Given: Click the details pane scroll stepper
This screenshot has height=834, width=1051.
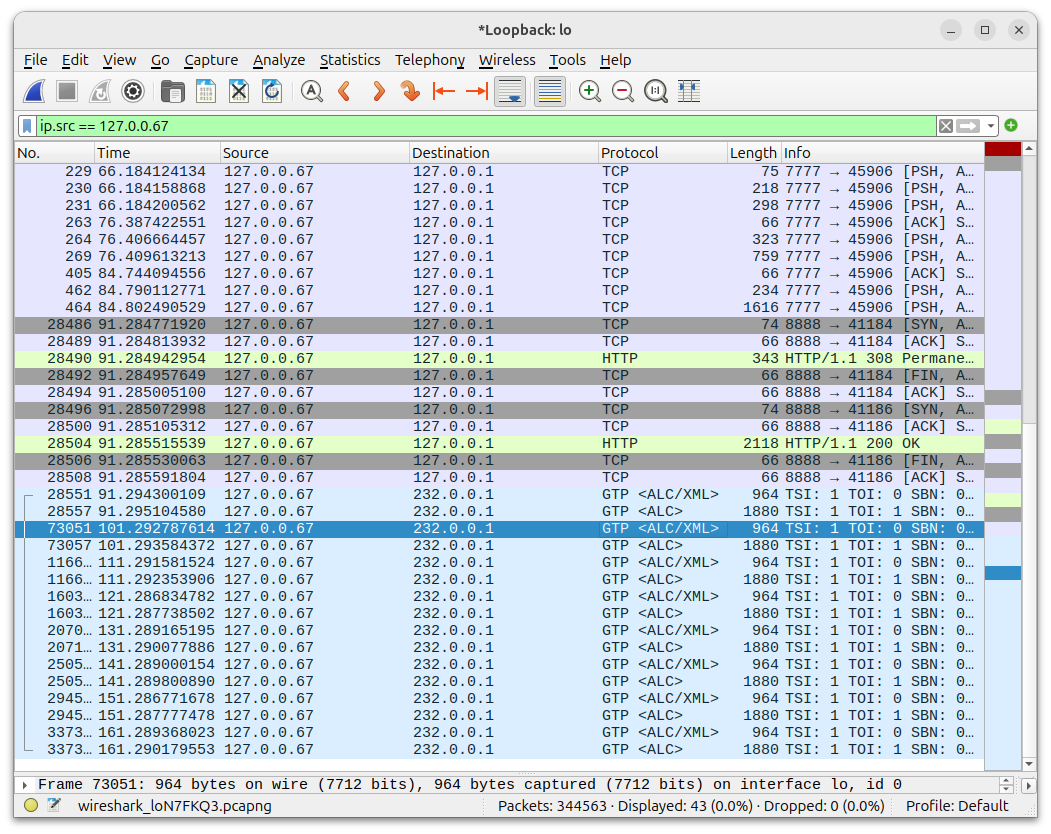Looking at the screenshot, I should coord(1006,784).
